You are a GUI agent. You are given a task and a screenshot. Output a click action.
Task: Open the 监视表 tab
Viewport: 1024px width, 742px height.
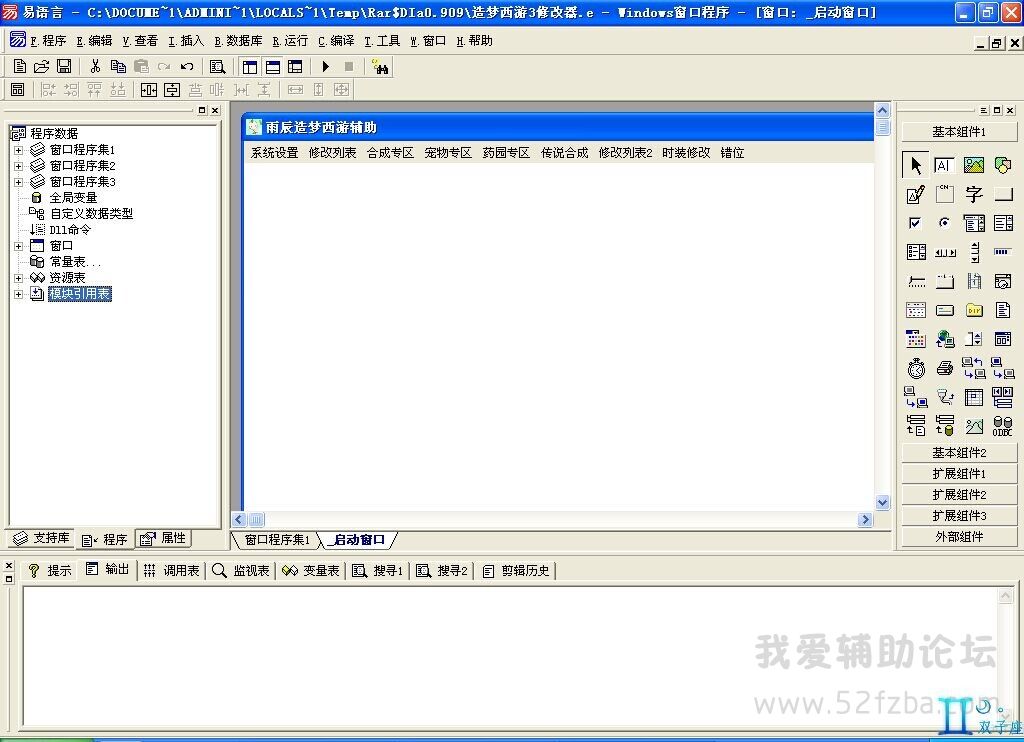(x=242, y=570)
